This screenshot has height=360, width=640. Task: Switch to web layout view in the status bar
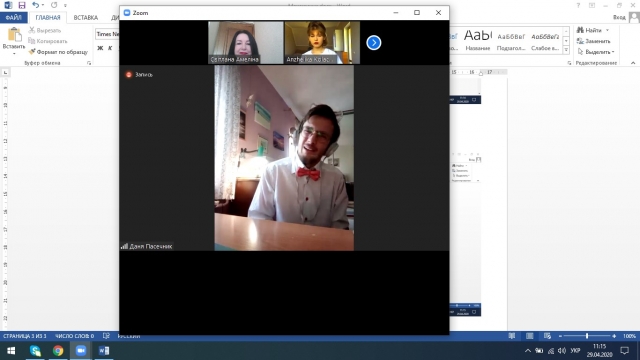point(547,336)
